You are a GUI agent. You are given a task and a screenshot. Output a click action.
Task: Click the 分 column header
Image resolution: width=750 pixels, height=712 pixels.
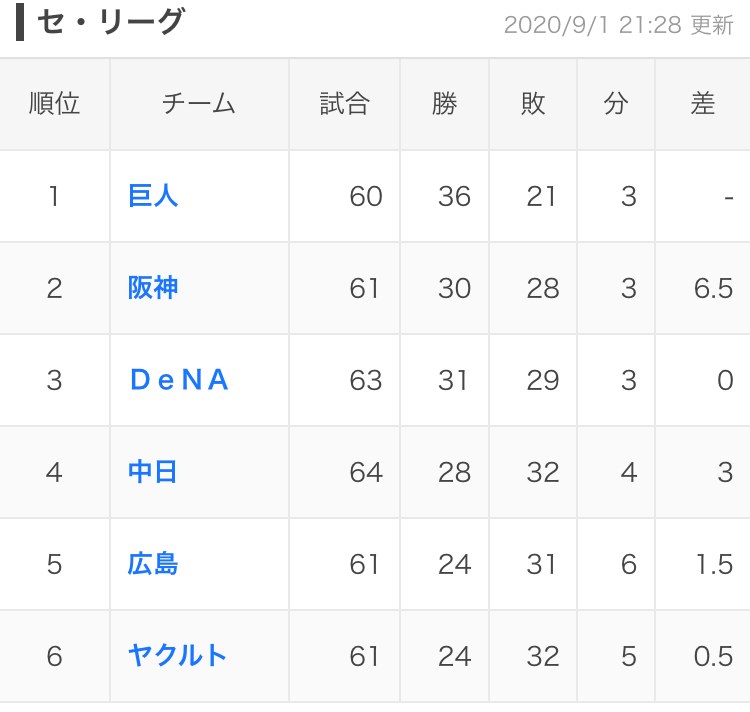pyautogui.click(x=616, y=104)
